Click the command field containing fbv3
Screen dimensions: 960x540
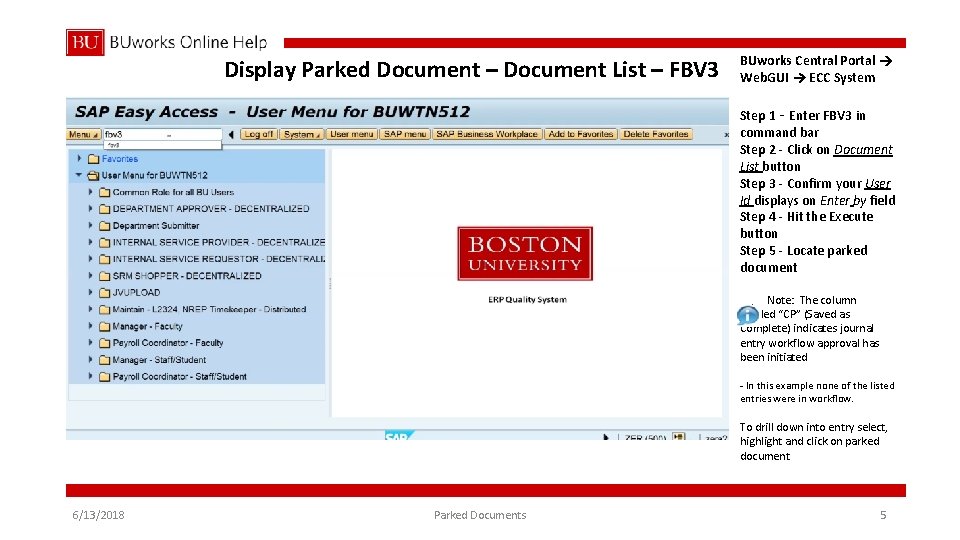click(x=162, y=134)
